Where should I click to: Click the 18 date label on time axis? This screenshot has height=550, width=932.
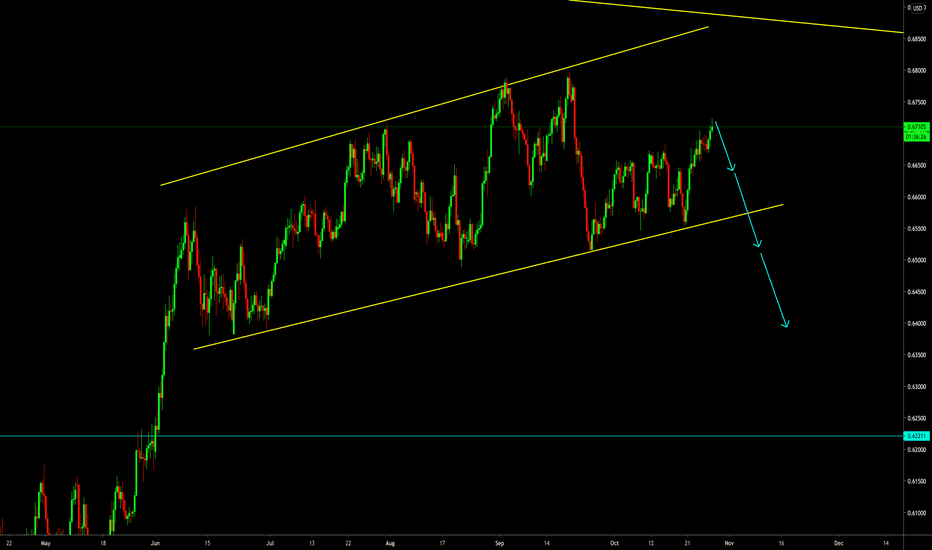[103, 543]
